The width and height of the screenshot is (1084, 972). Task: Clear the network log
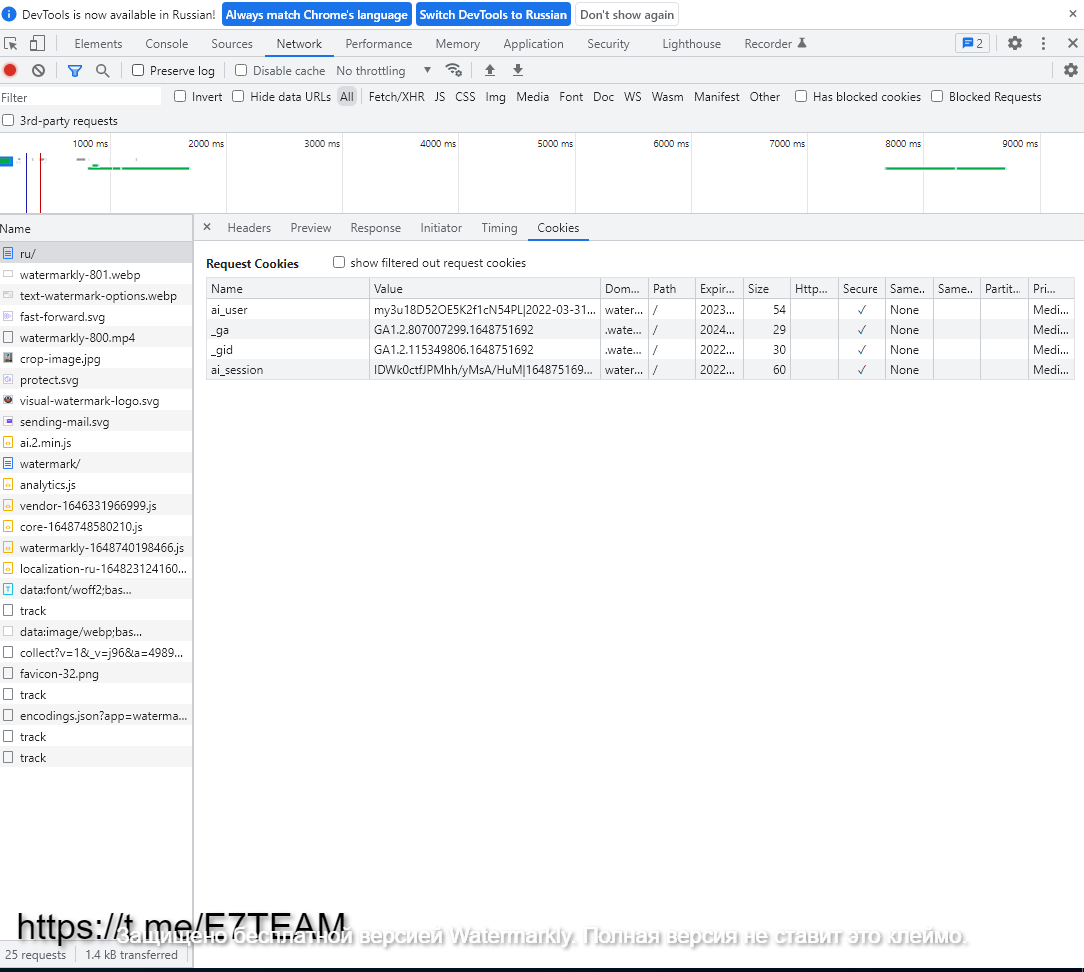tap(39, 70)
